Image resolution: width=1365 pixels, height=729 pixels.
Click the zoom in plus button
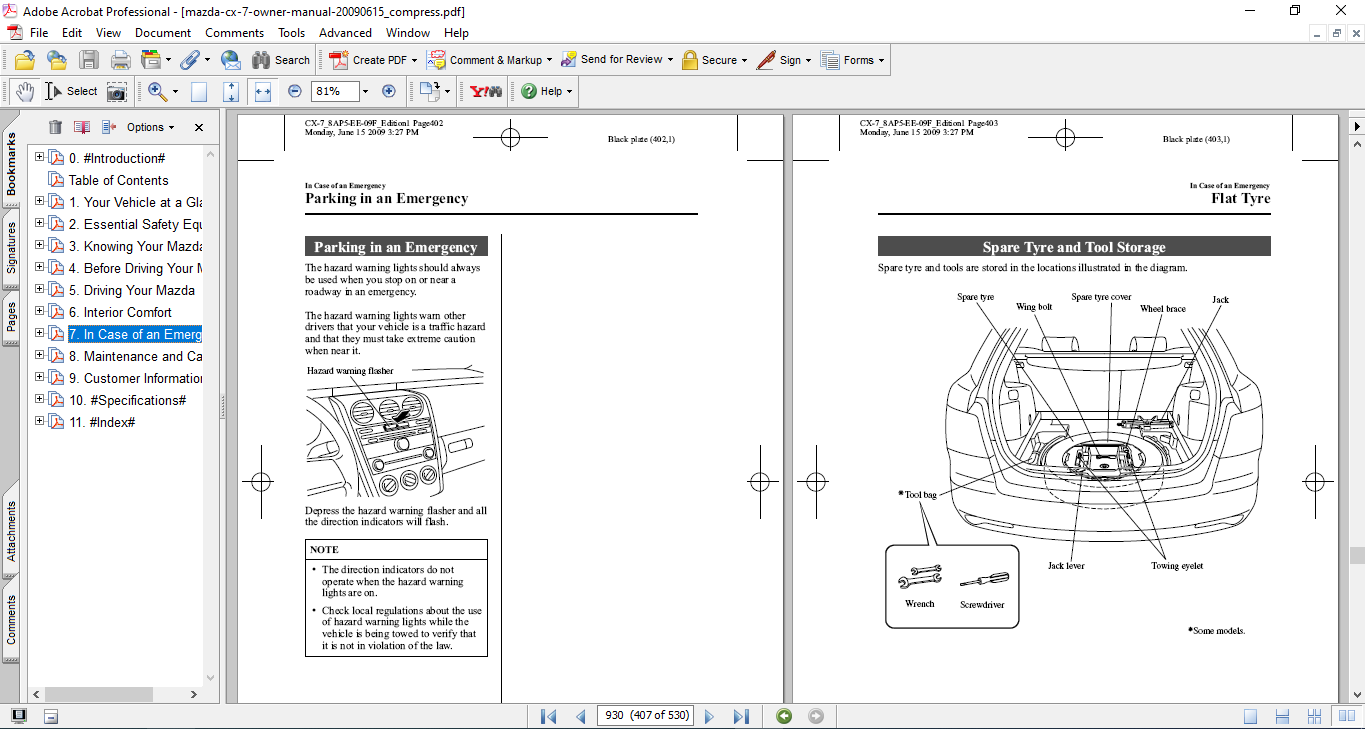pyautogui.click(x=389, y=91)
